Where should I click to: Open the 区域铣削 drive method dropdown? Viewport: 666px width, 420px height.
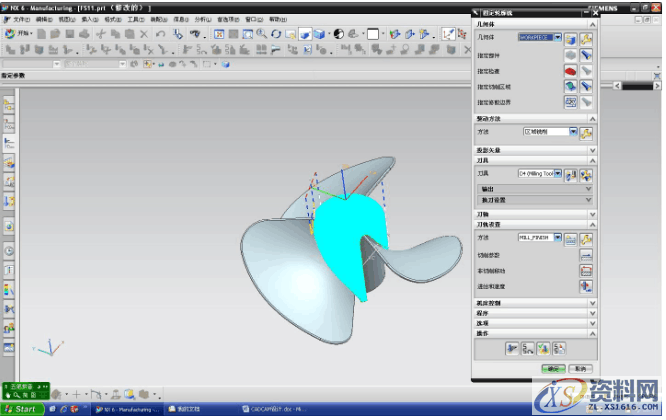tap(573, 132)
